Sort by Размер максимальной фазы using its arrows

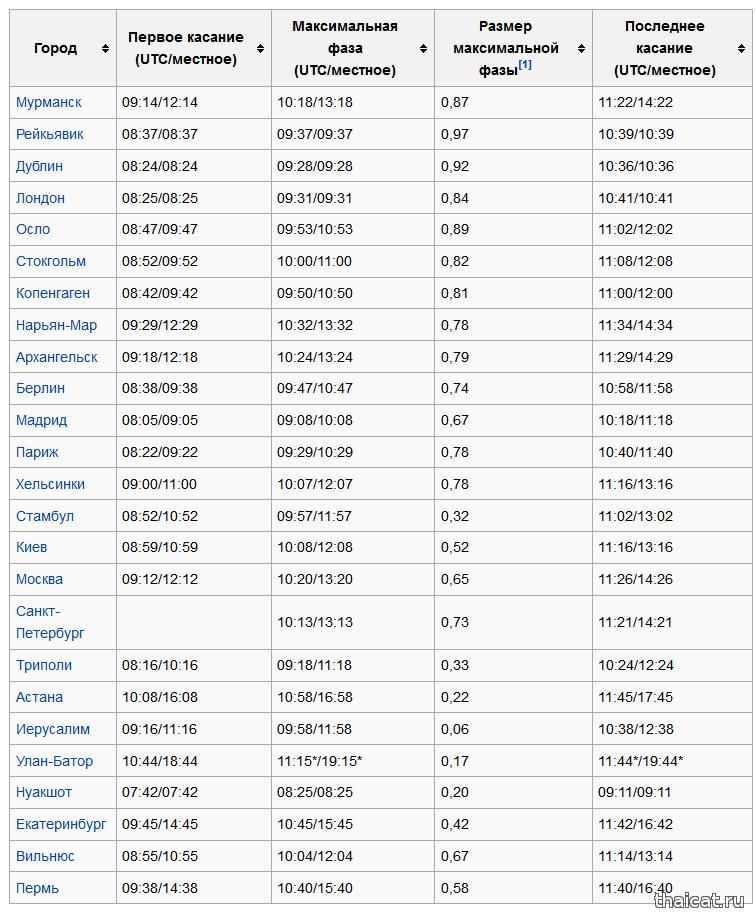click(581, 48)
